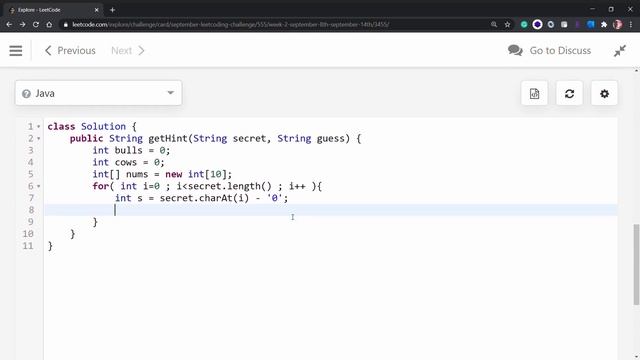Open the extensions puzzle icon
This screenshot has height=360, width=640.
[x=604, y=24]
